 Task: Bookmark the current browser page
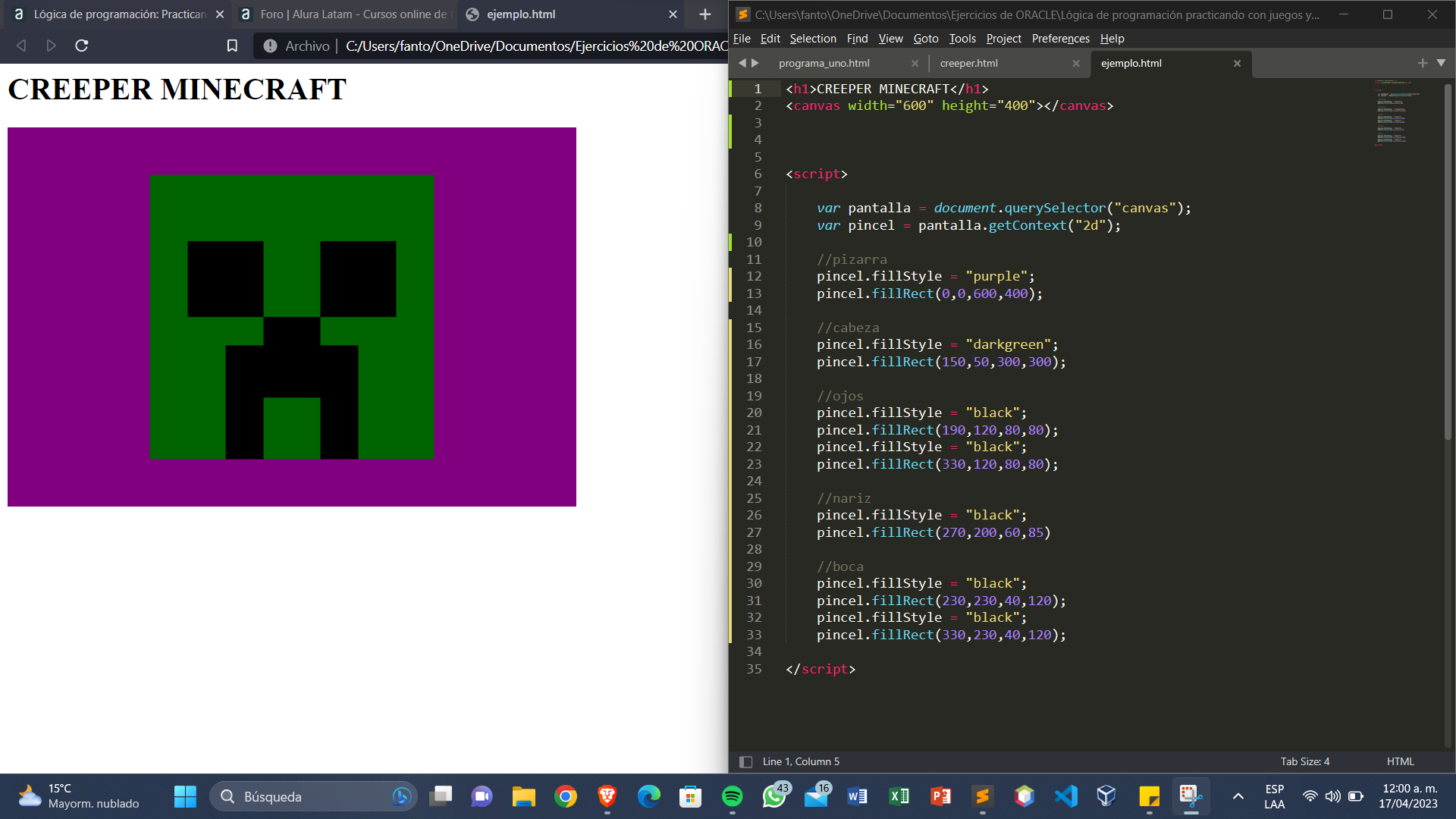pos(232,45)
